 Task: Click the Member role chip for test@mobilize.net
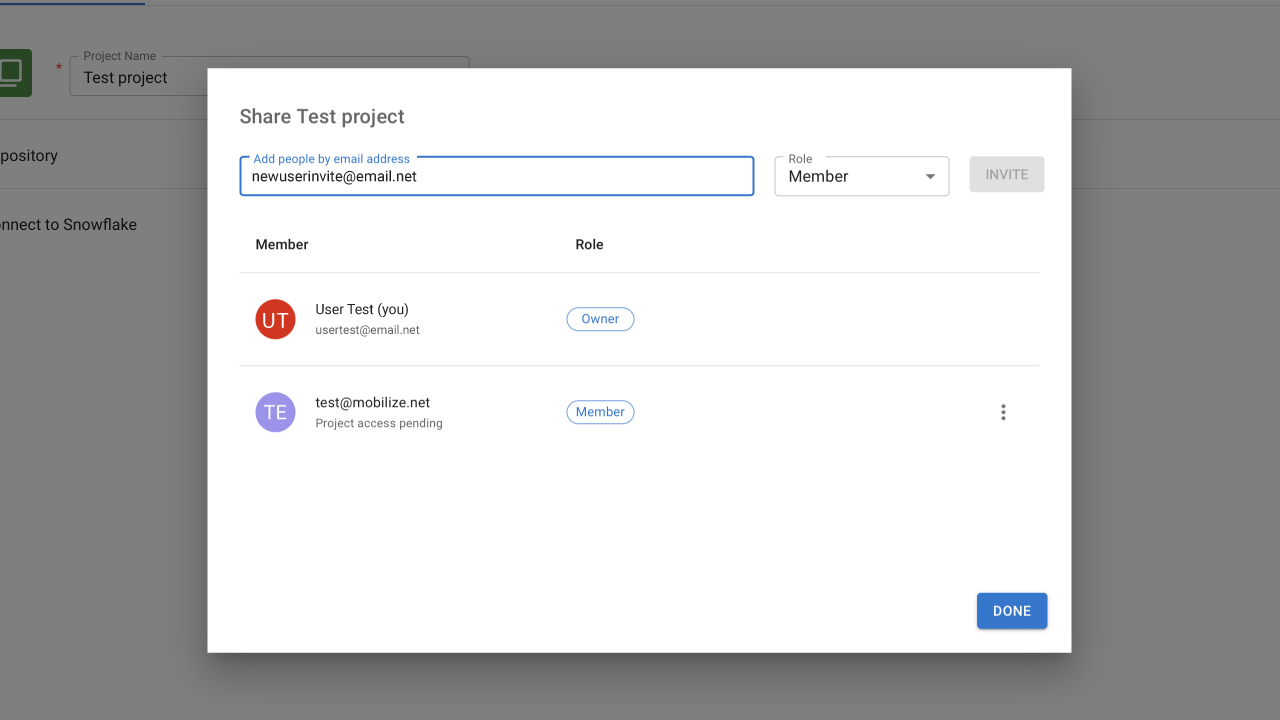tap(600, 412)
